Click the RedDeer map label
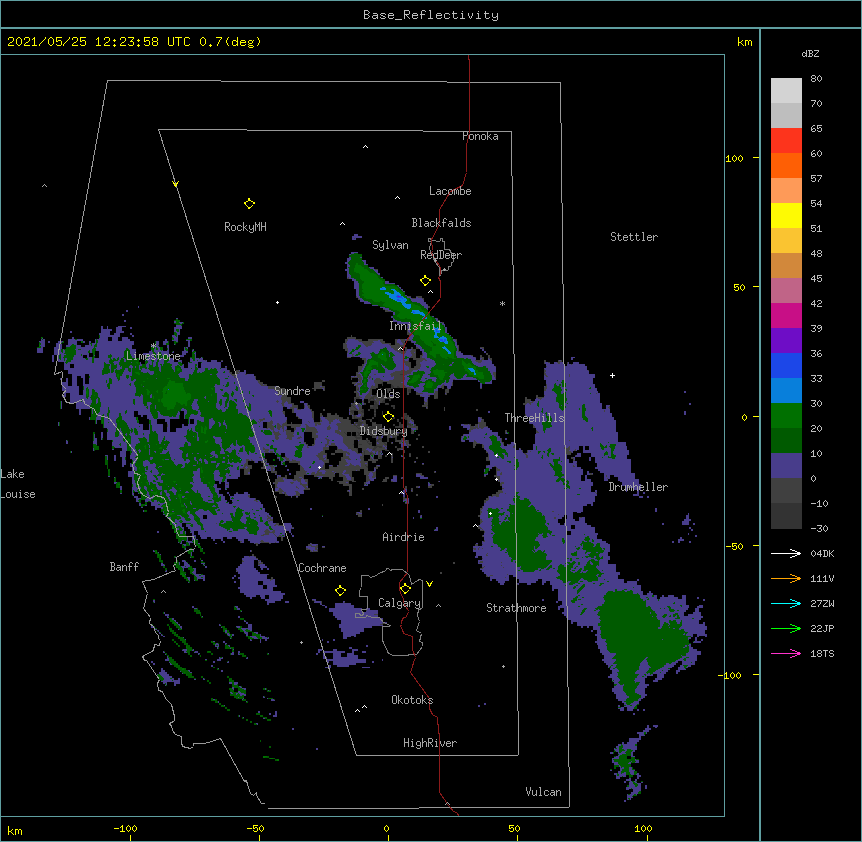Viewport: 862px width, 842px height. (x=441, y=254)
